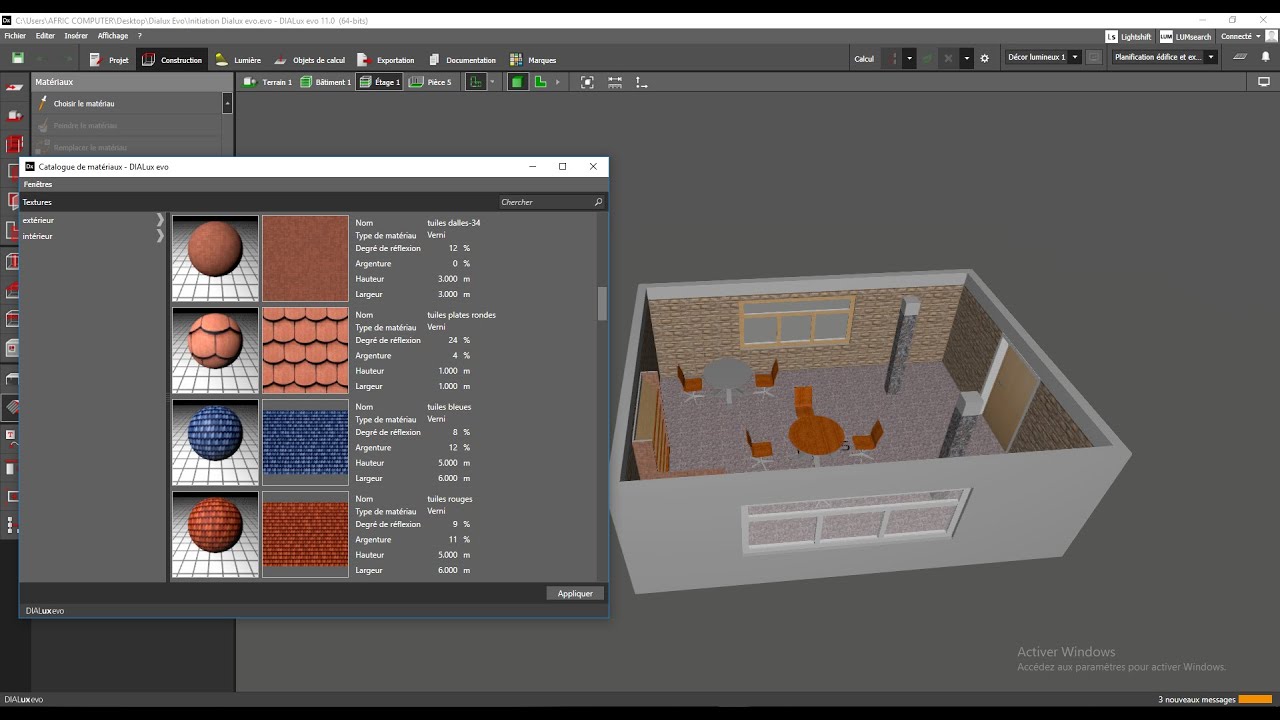Select tuiles plates rondes sphere preview

pos(215,350)
